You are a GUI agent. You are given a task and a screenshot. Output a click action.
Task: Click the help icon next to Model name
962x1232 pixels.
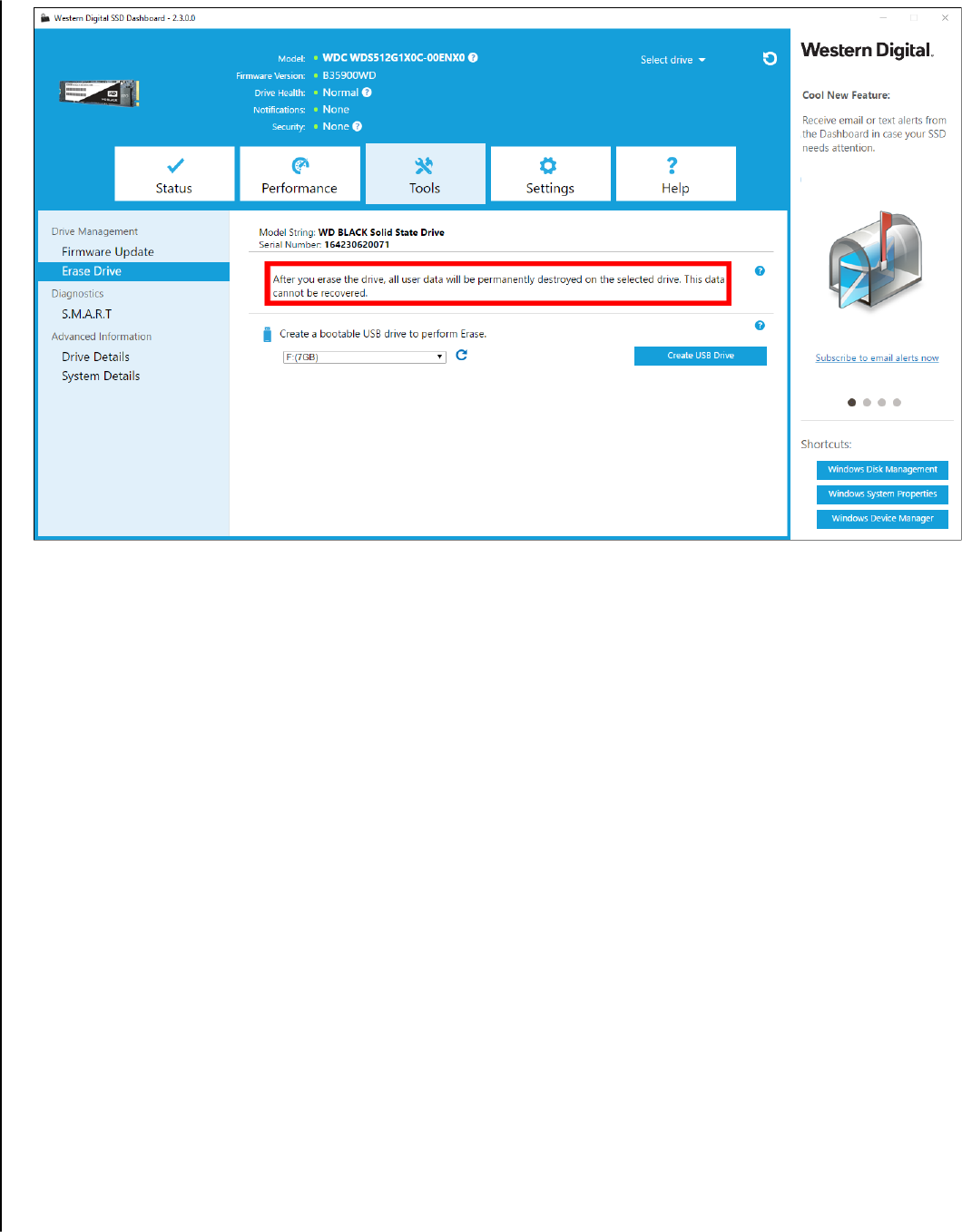pyautogui.click(x=473, y=57)
